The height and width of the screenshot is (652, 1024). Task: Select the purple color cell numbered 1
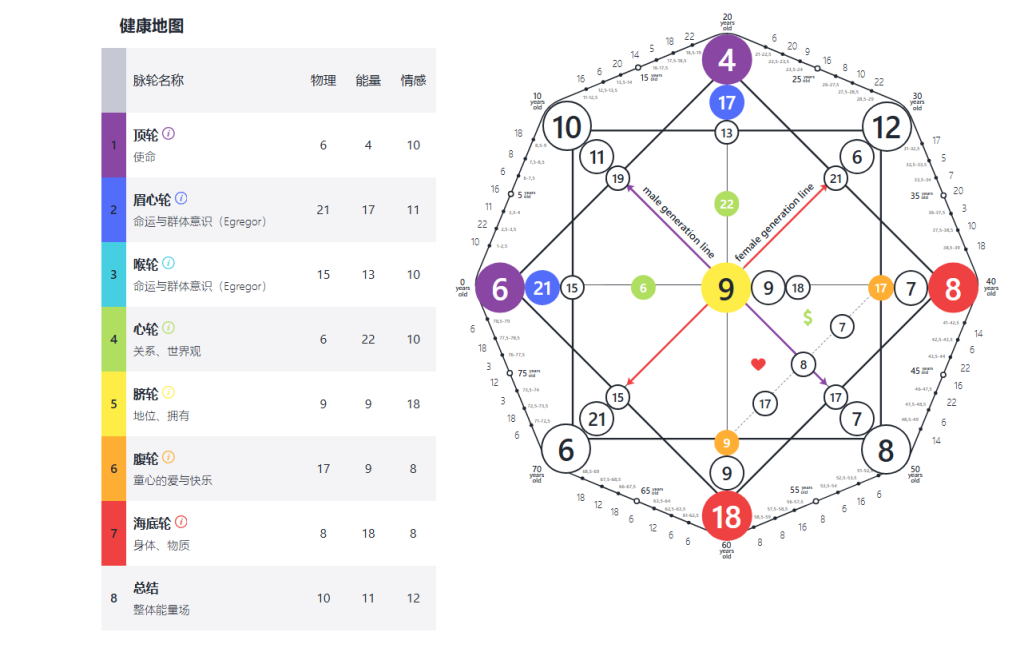click(x=114, y=145)
